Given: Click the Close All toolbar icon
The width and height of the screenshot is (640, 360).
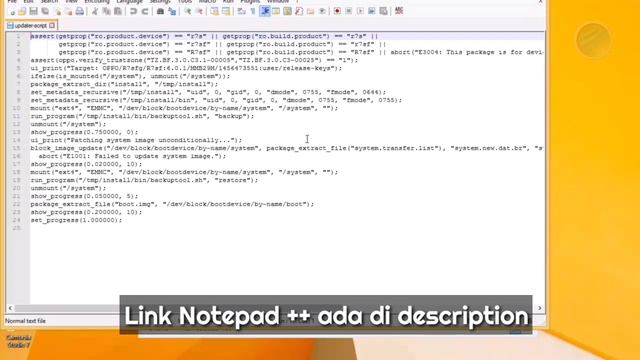Looking at the screenshot, I should click(x=68, y=11).
